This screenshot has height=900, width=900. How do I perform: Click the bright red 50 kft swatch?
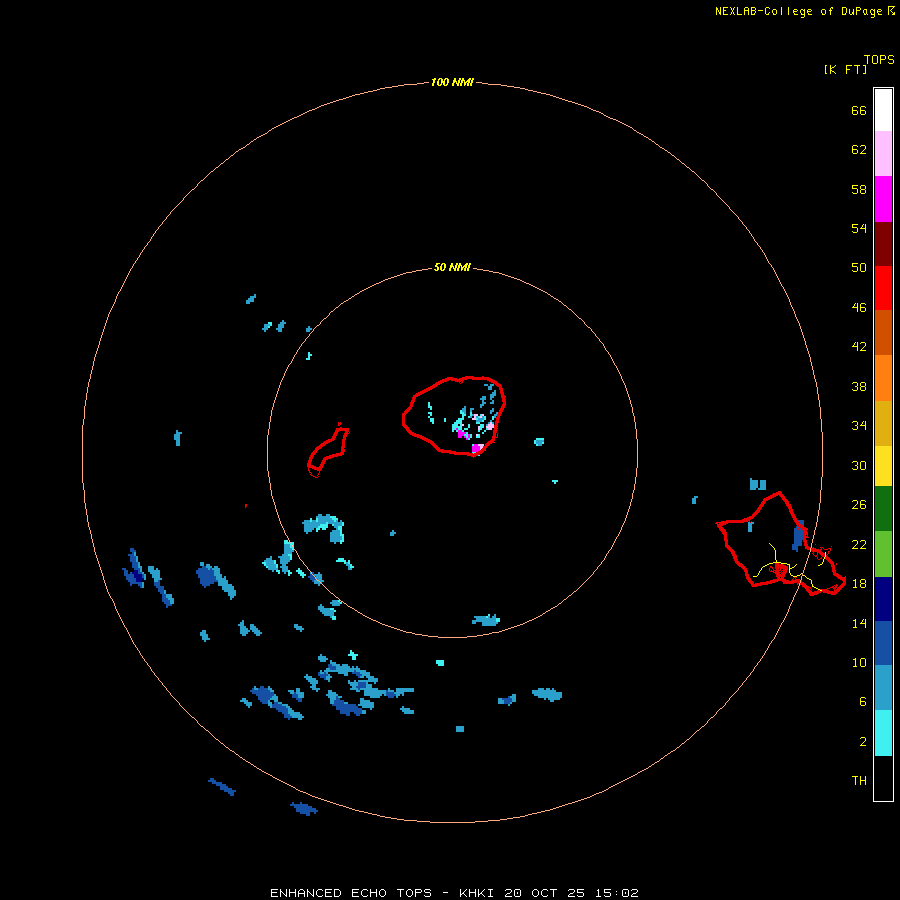(883, 288)
